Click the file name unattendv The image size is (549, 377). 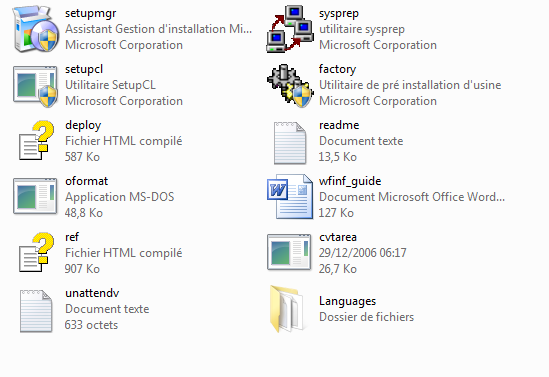click(x=92, y=293)
